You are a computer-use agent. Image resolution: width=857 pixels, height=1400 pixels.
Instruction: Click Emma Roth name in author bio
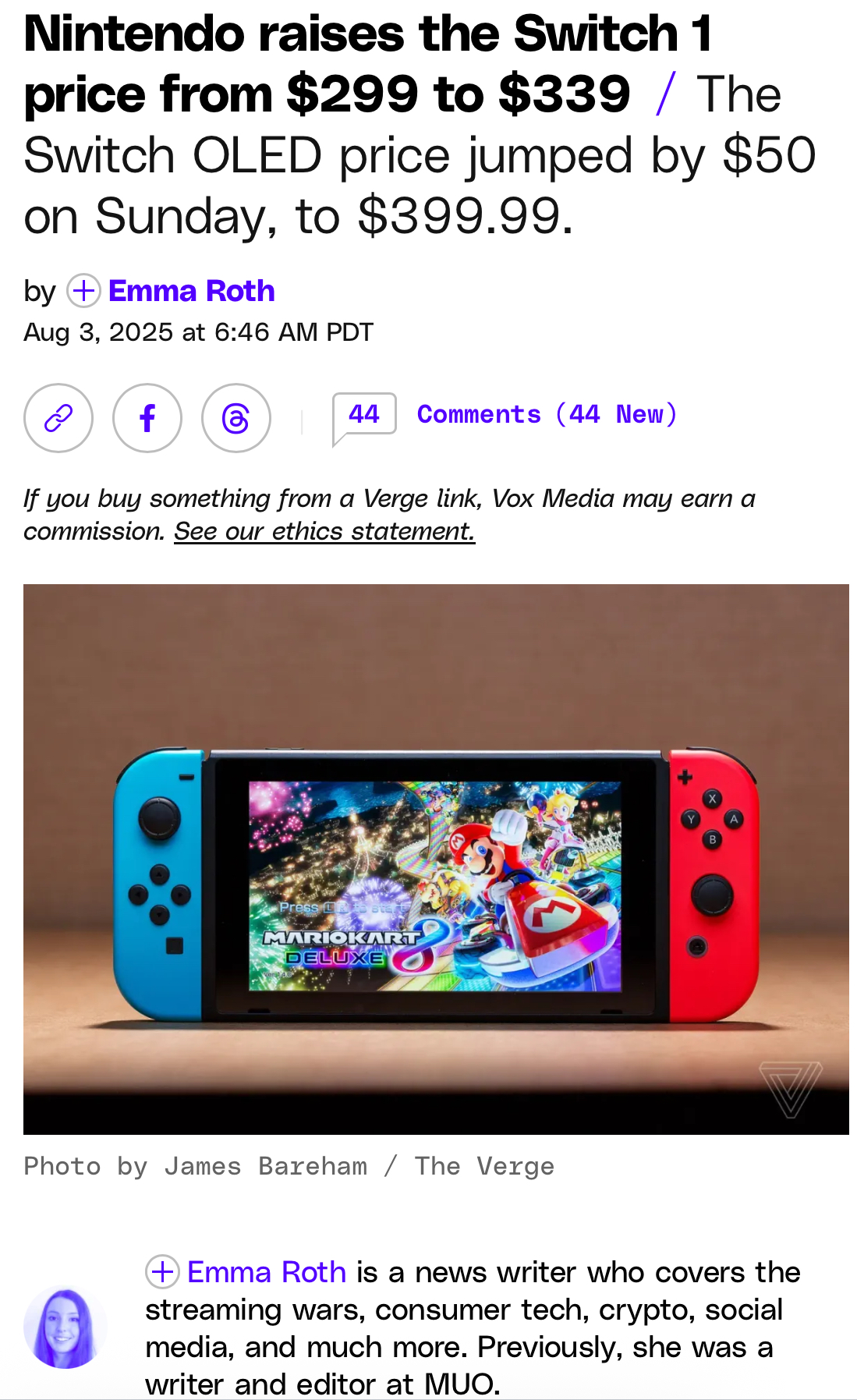[x=267, y=1272]
